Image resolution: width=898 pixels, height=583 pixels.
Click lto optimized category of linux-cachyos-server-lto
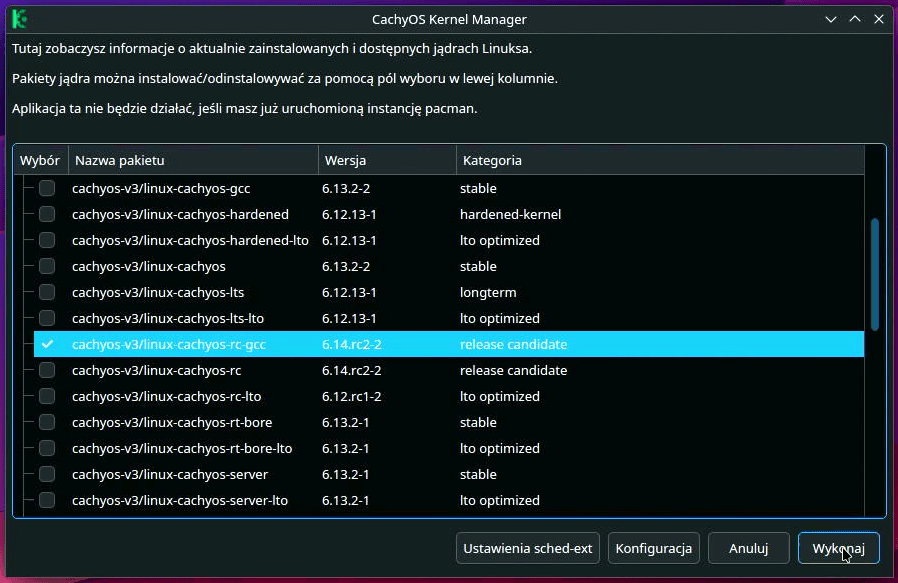(499, 501)
